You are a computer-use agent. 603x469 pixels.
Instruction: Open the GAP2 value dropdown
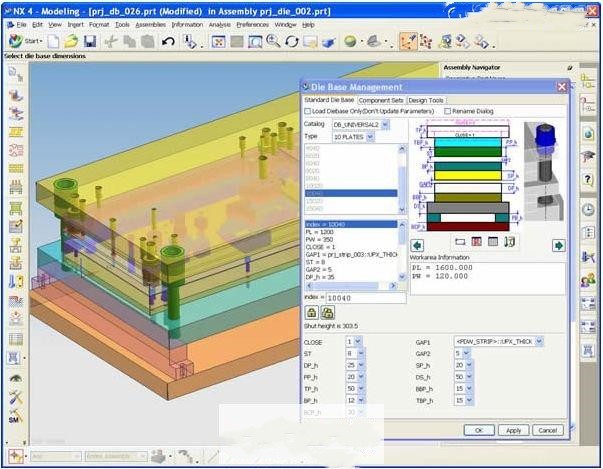(x=466, y=353)
